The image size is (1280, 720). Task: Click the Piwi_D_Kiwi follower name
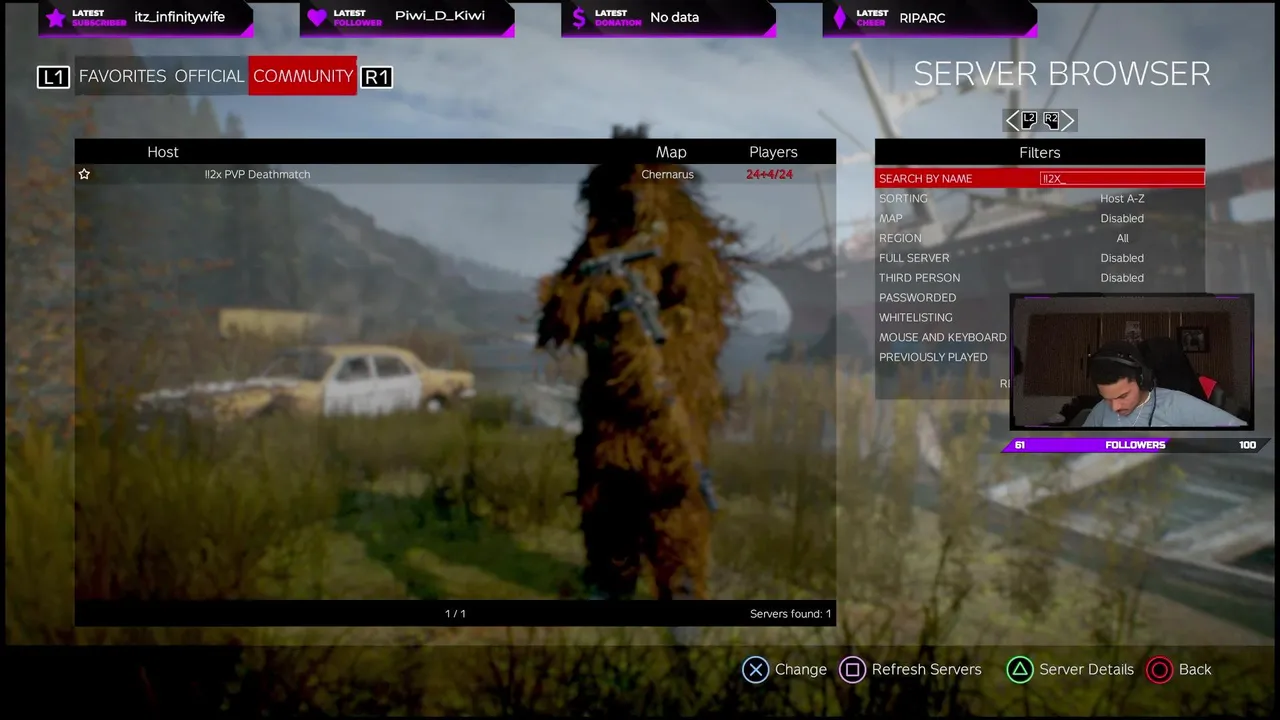pyautogui.click(x=440, y=17)
